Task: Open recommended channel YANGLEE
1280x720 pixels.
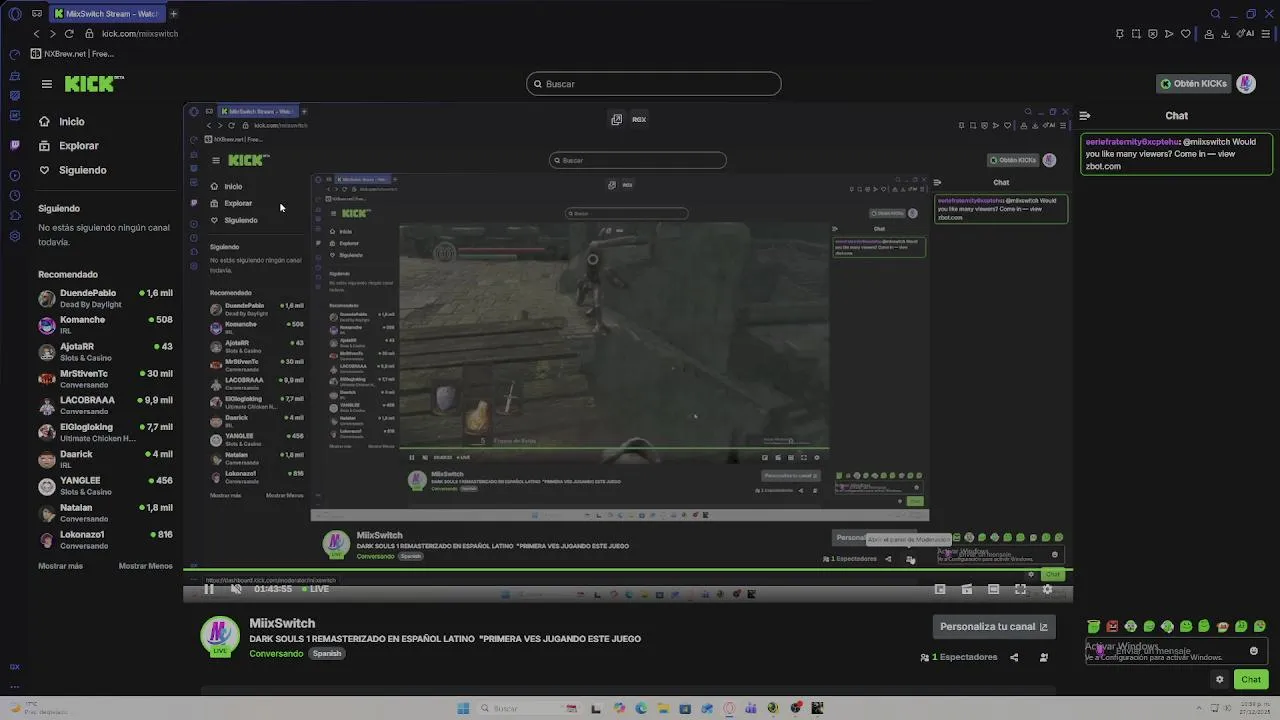Action: pos(105,486)
